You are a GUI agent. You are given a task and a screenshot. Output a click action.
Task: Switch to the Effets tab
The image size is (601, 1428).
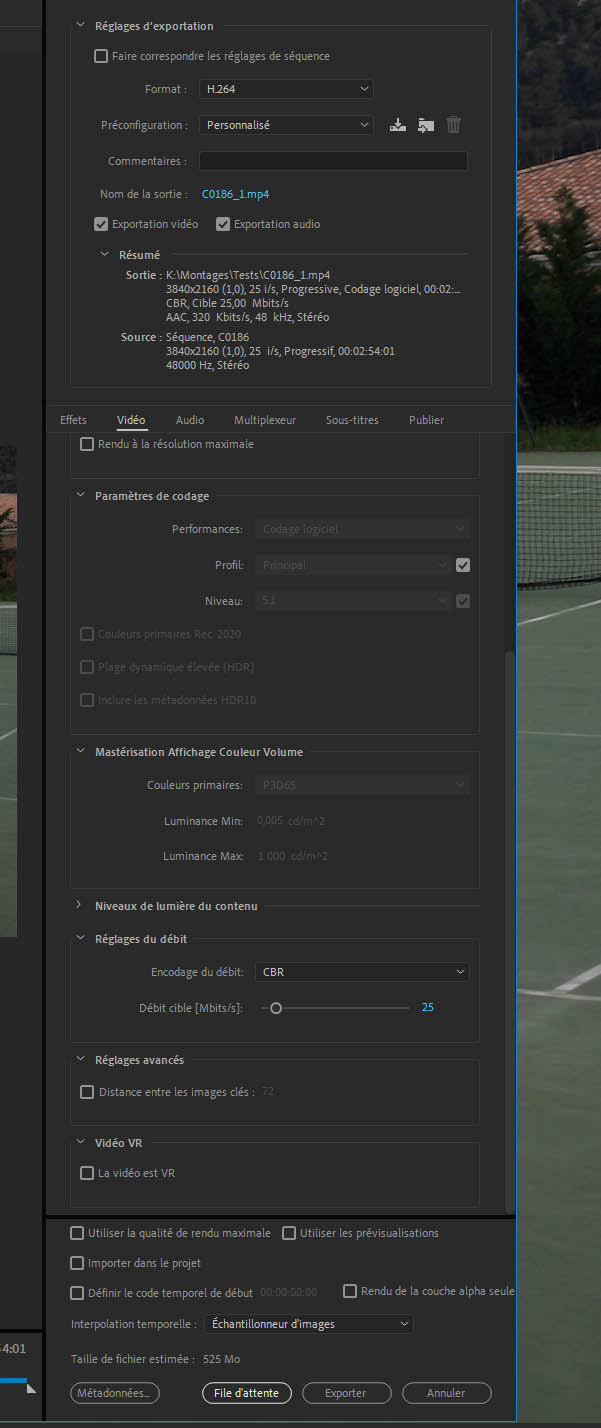coord(73,420)
